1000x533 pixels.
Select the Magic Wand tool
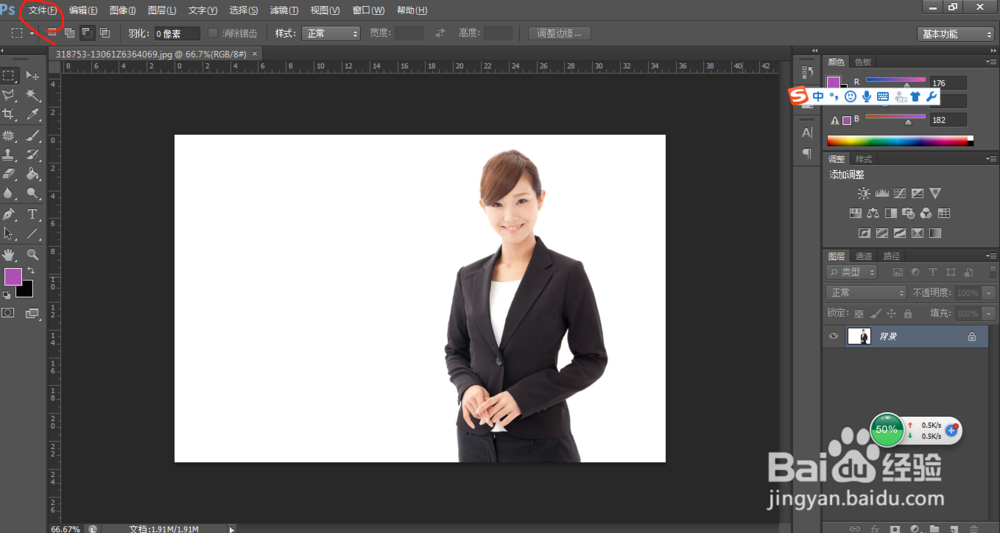click(x=32, y=95)
